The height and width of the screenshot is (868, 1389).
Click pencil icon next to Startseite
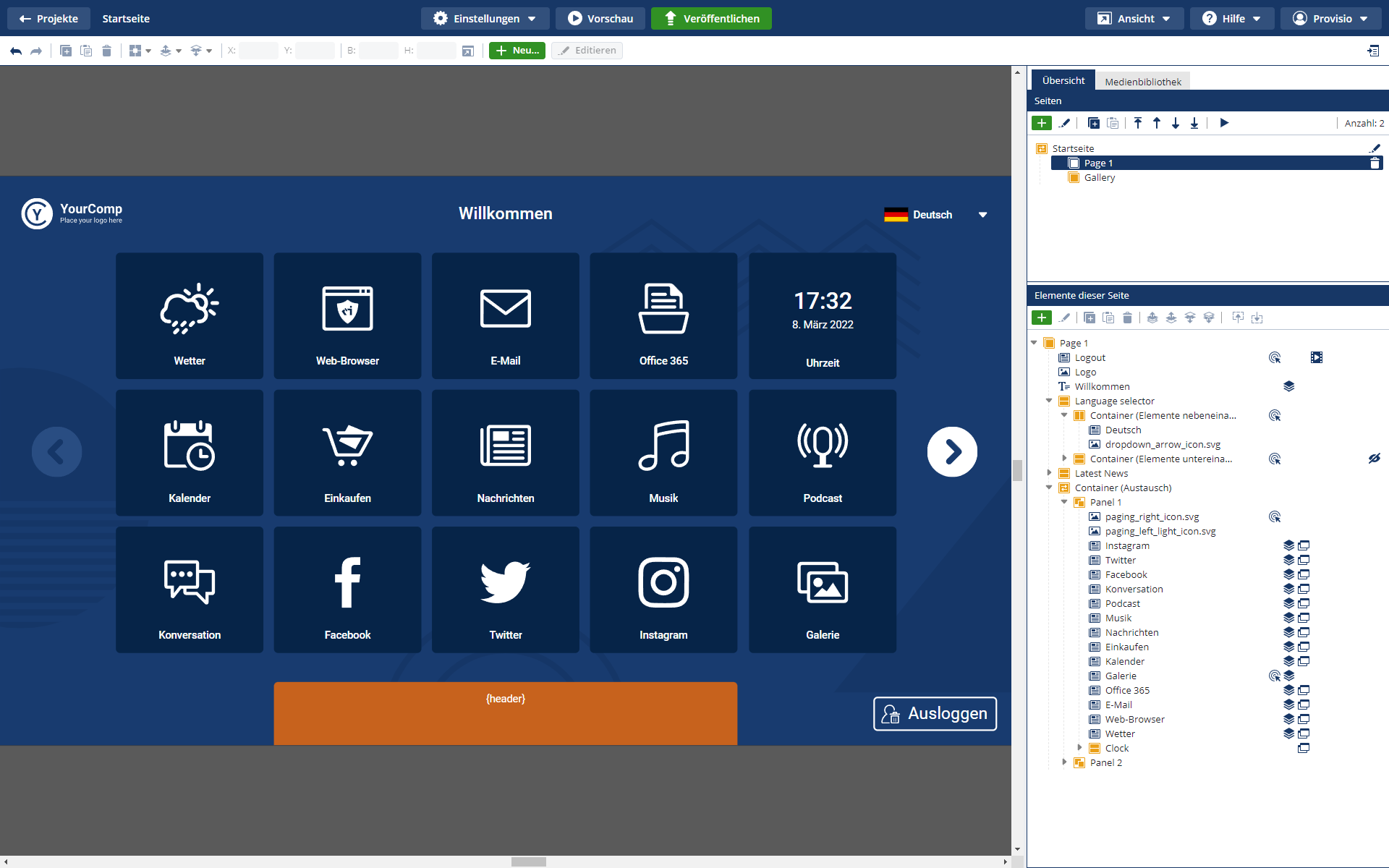[1375, 148]
